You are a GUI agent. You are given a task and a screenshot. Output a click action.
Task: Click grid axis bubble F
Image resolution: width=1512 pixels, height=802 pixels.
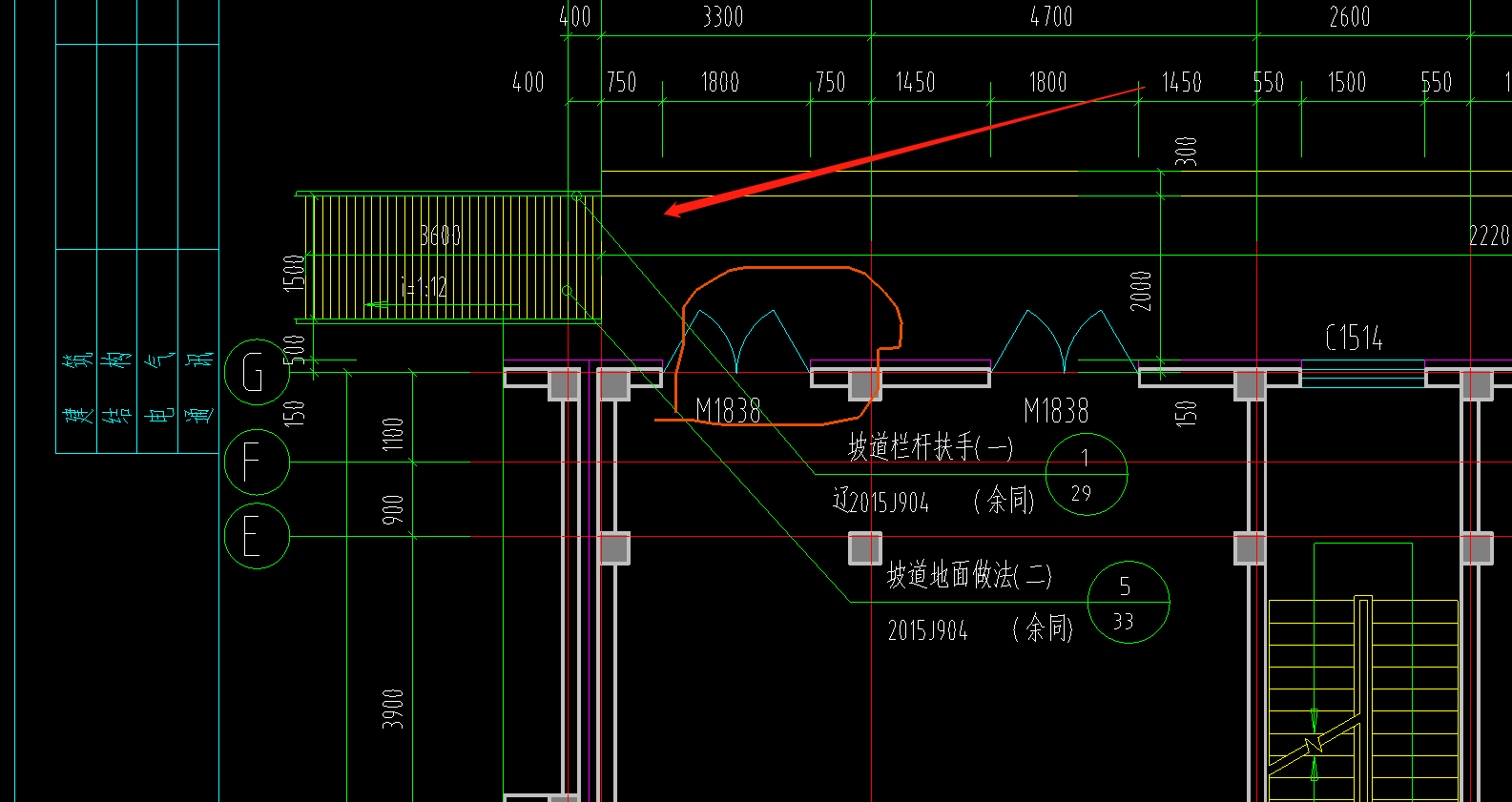[257, 462]
